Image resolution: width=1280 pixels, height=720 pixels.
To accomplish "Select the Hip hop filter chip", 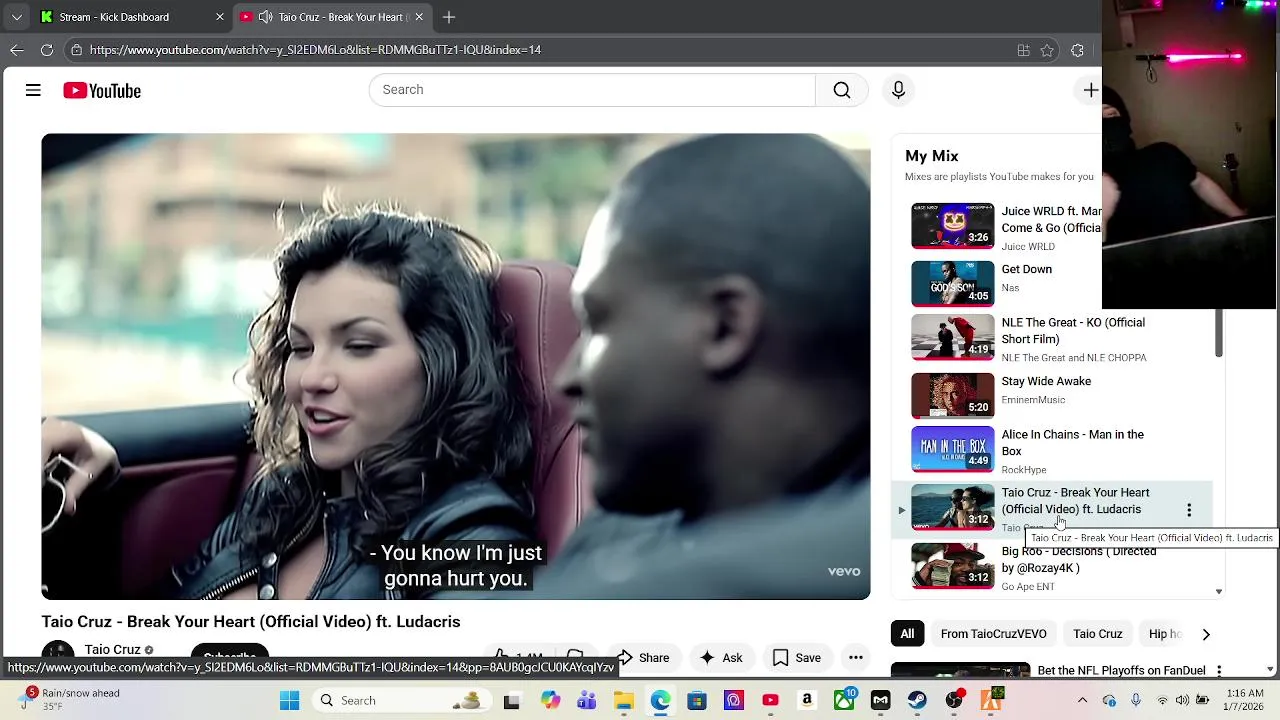I will click(1164, 634).
